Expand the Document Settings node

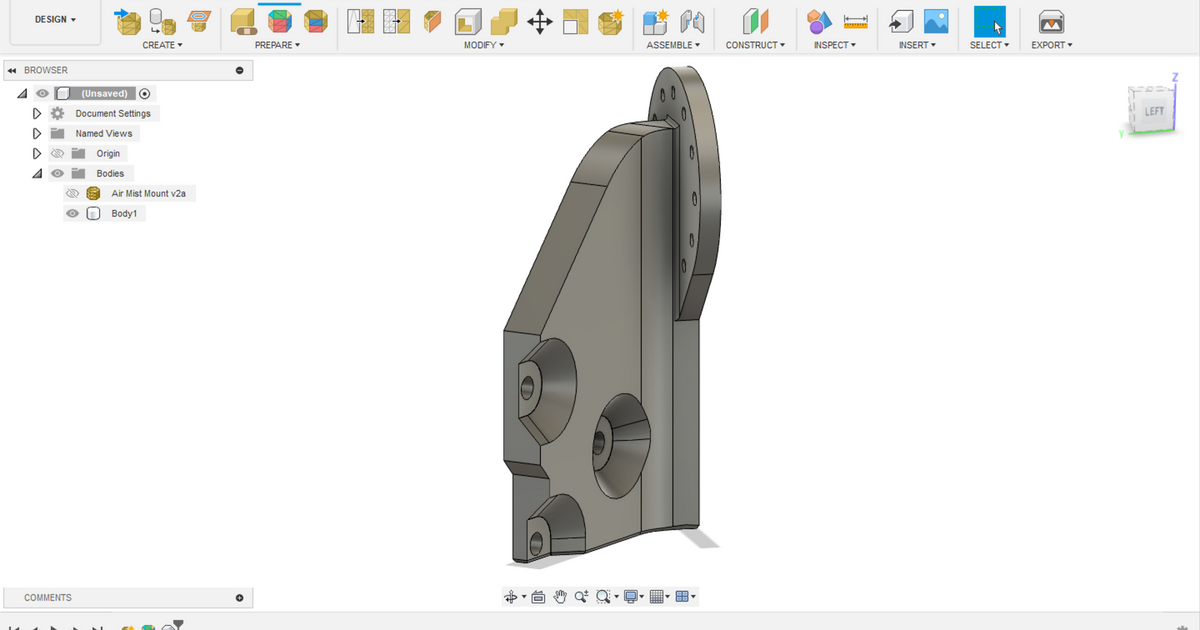click(37, 113)
